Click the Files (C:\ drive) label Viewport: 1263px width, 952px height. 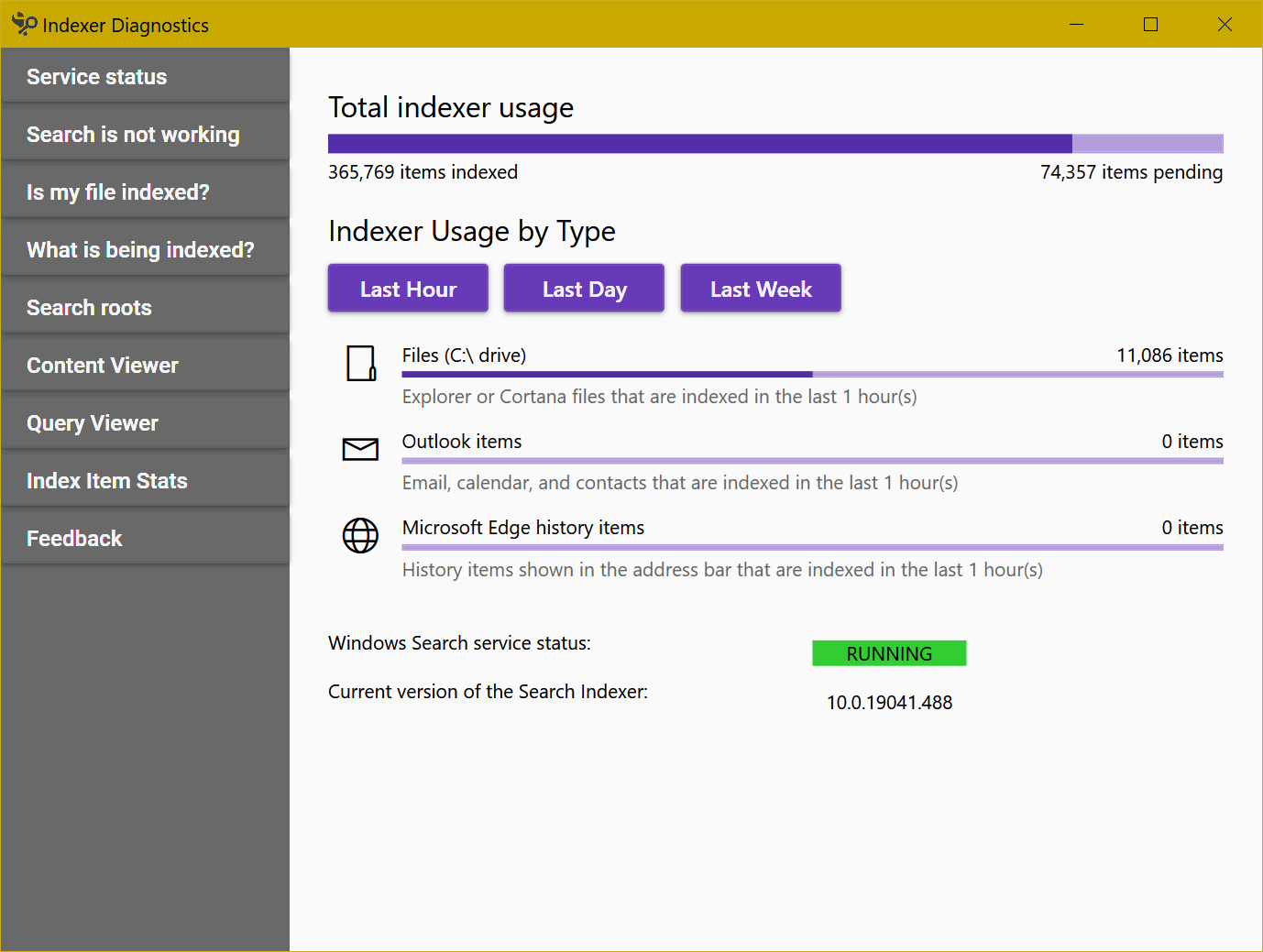[x=464, y=356]
